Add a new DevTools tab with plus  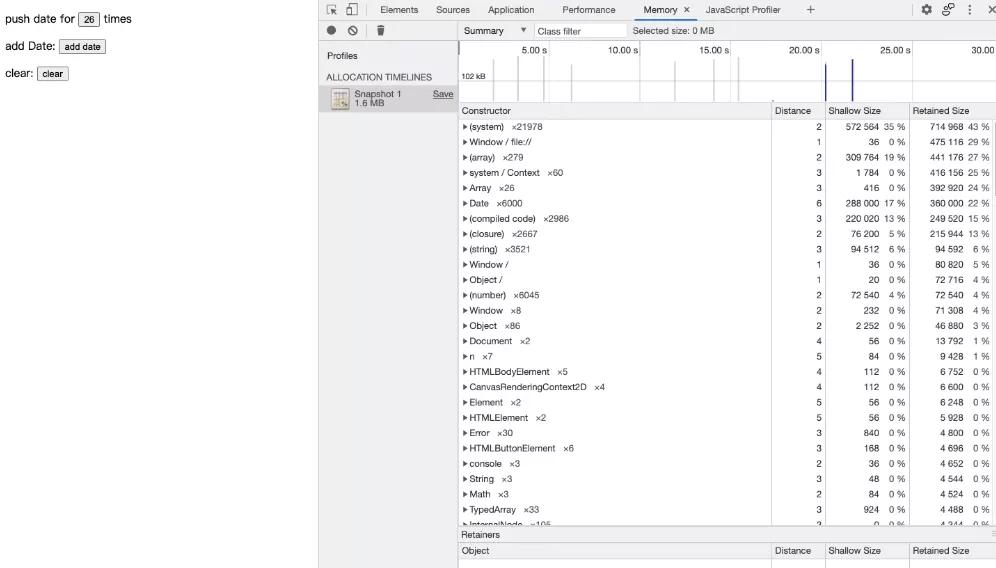pyautogui.click(x=811, y=10)
